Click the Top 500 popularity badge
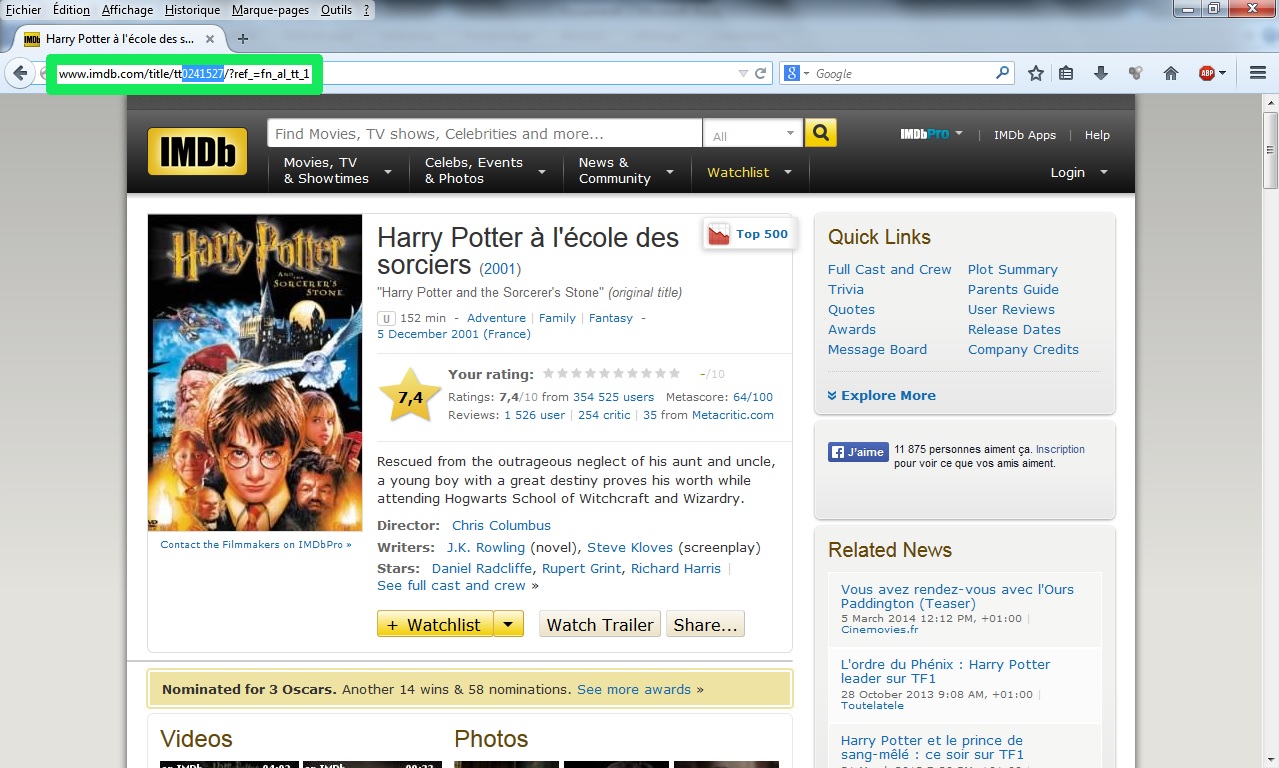The width and height of the screenshot is (1279, 768). [x=749, y=234]
